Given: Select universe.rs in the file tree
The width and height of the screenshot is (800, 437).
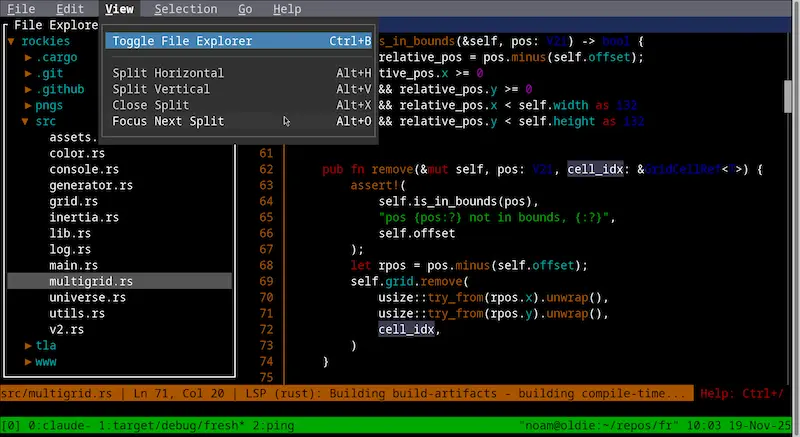Looking at the screenshot, I should (87, 297).
